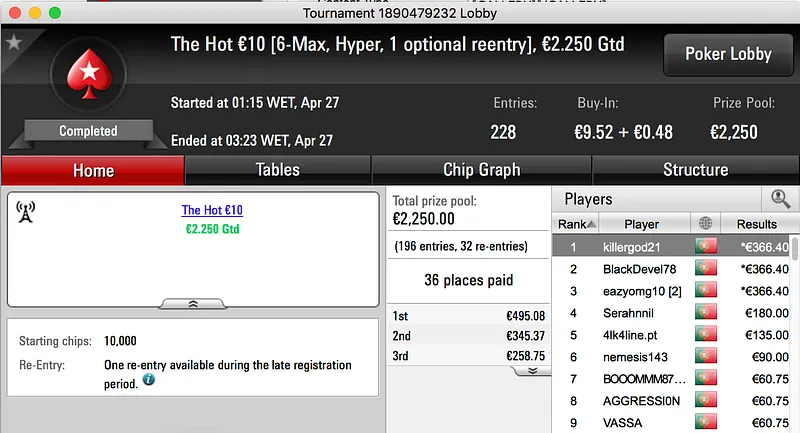Open the Chip Graph tab
The height and width of the screenshot is (433, 800).
point(481,170)
